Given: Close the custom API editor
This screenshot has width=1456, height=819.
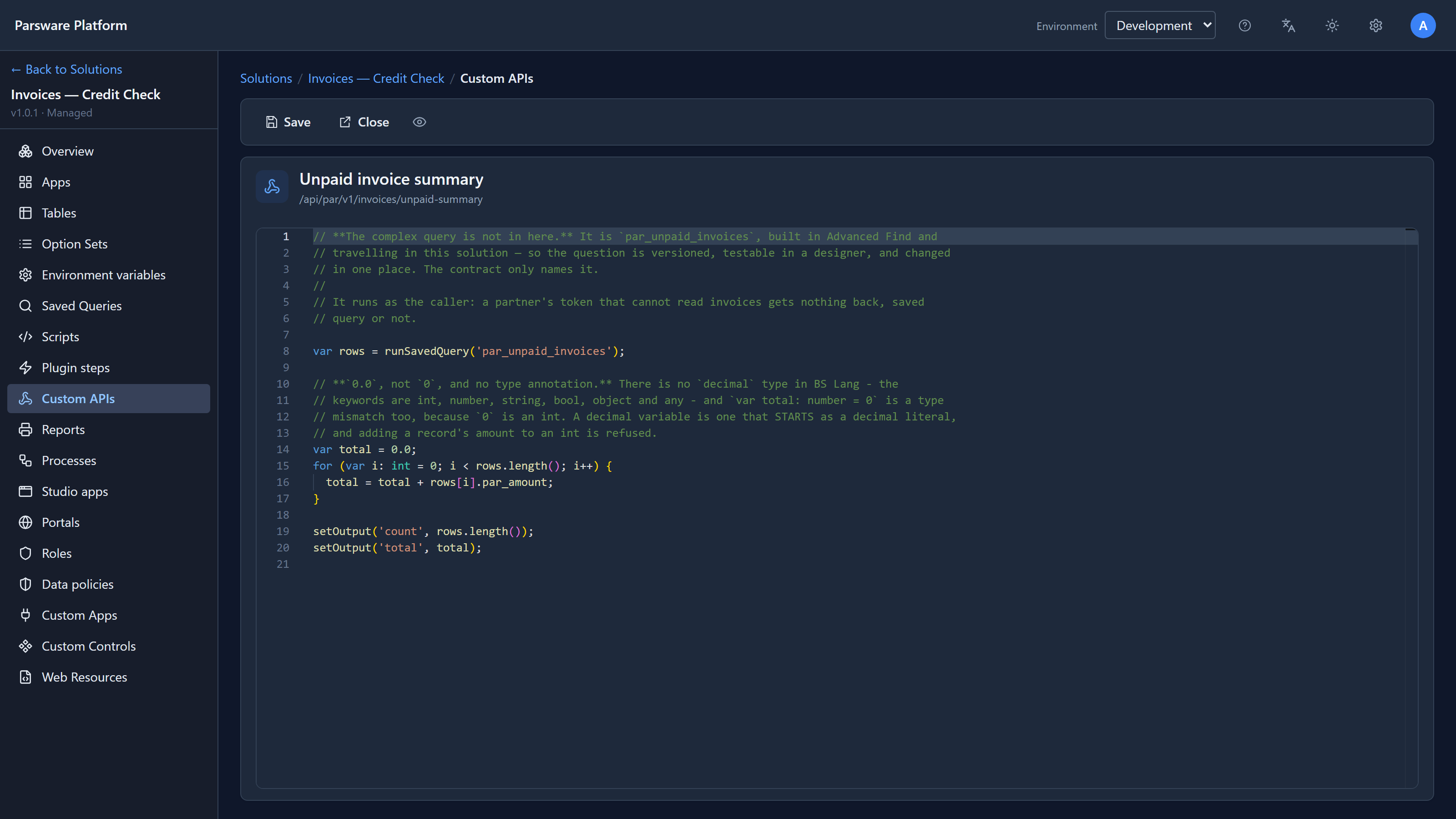Looking at the screenshot, I should point(364,122).
